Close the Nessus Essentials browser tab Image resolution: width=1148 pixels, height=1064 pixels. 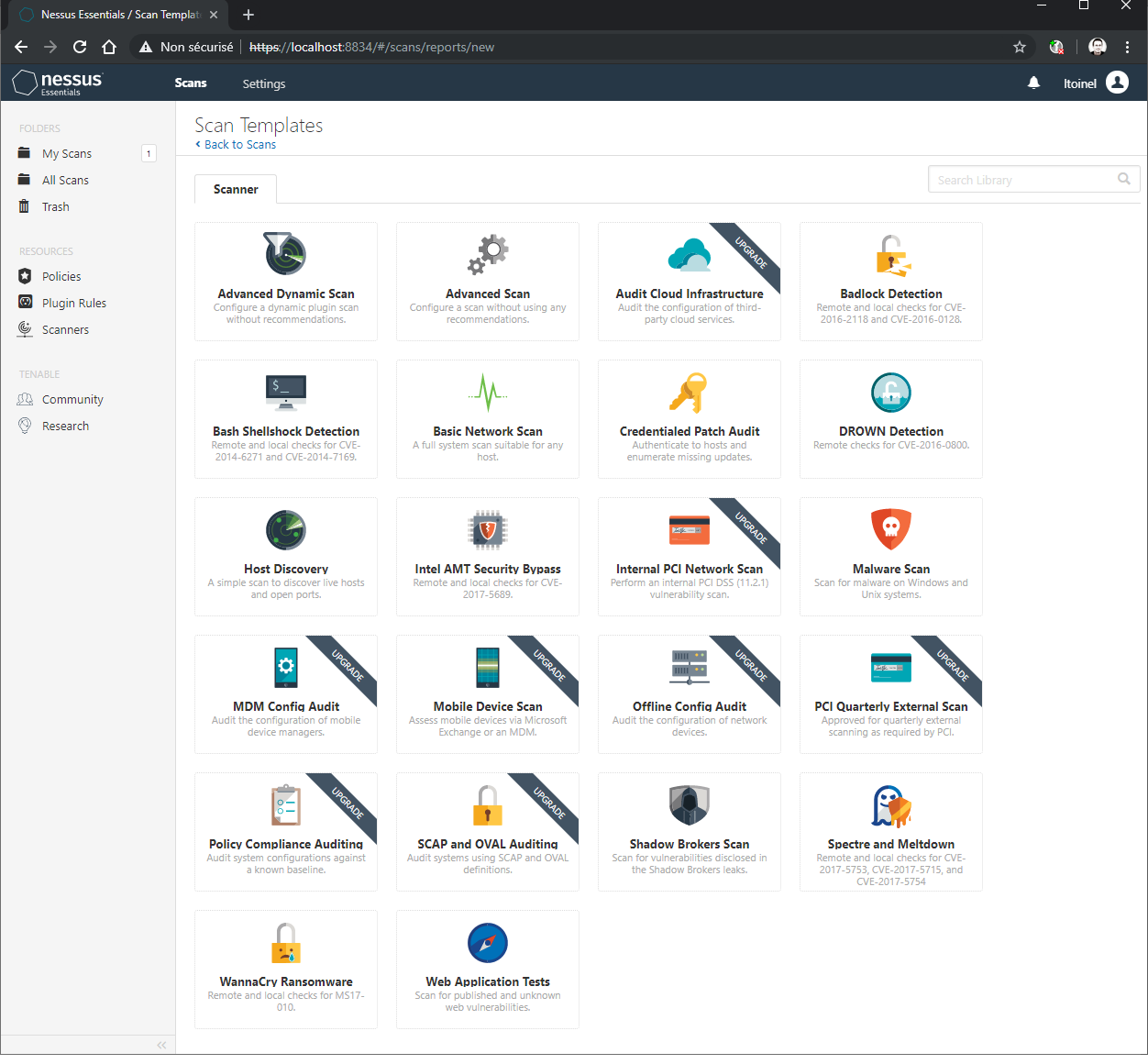click(214, 15)
